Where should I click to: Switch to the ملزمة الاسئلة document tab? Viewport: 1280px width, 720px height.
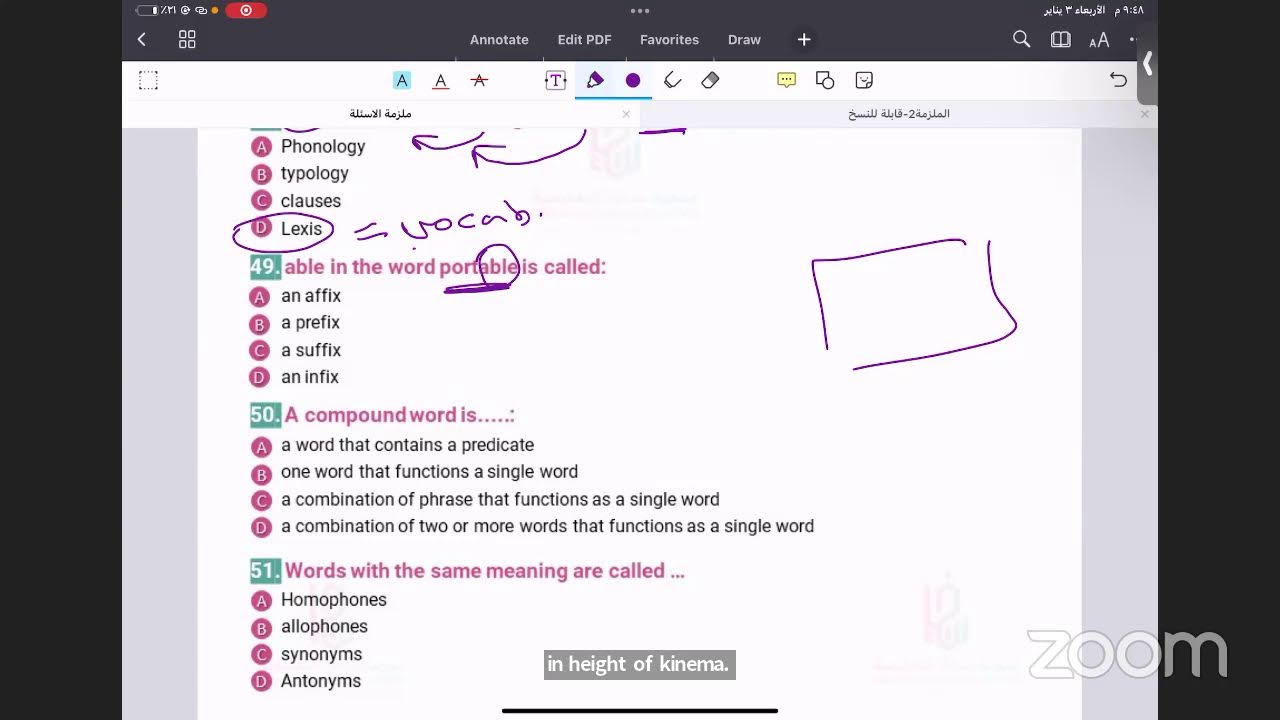380,114
